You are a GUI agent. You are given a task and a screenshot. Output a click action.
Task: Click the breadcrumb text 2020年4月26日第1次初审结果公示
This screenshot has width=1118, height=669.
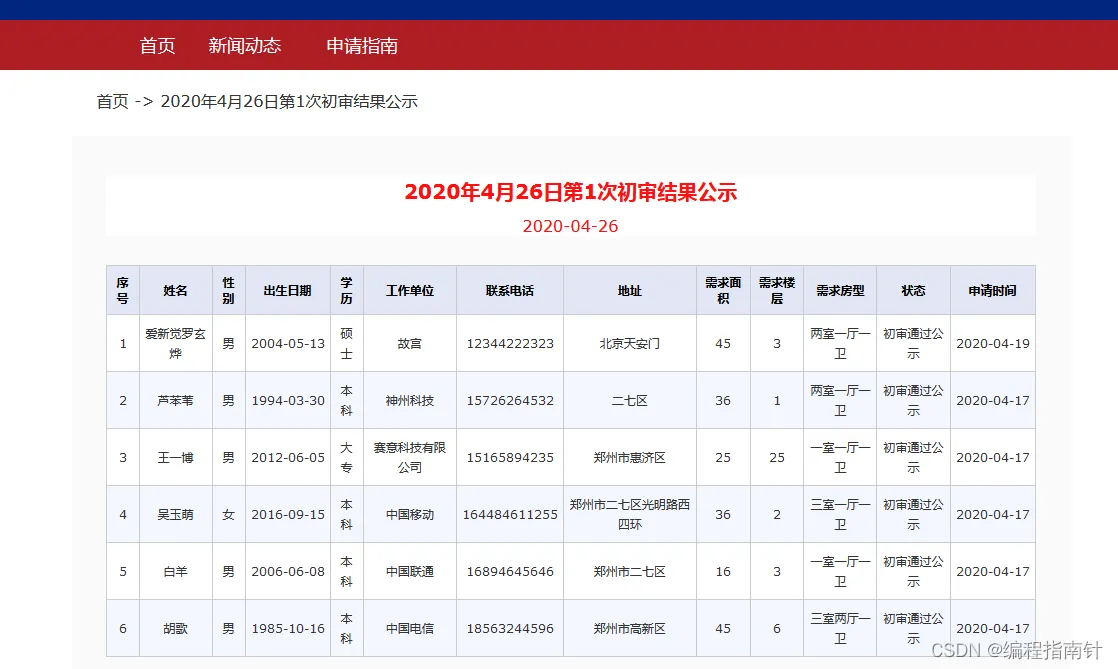tap(289, 101)
